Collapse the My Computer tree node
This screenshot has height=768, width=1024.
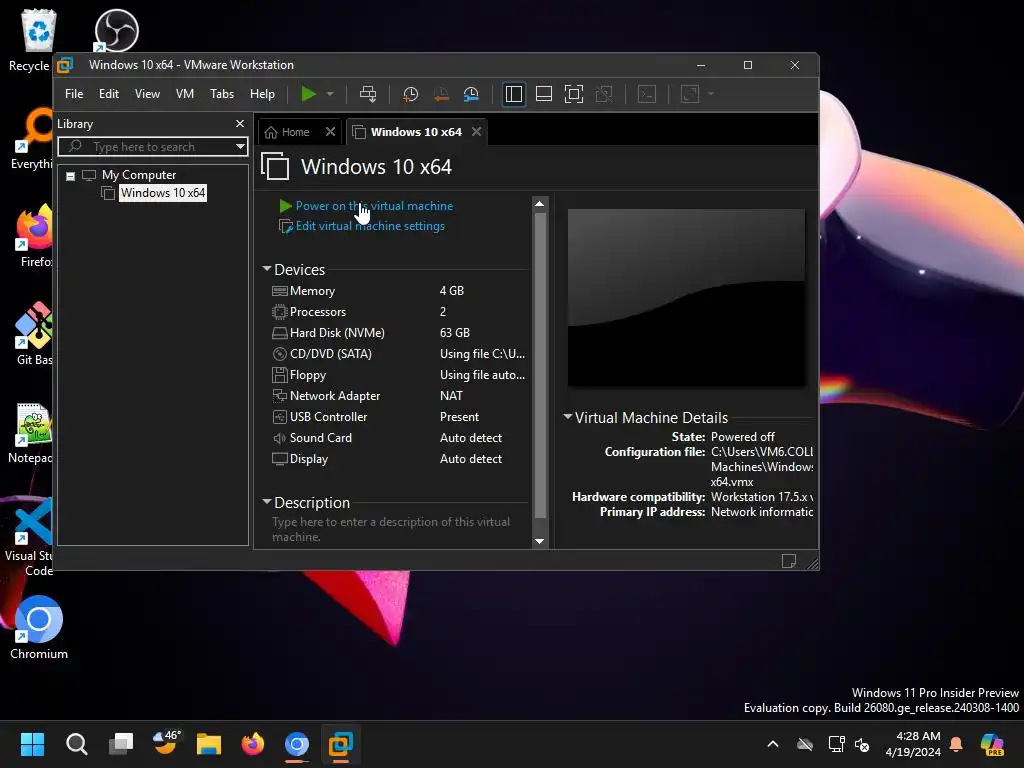pyautogui.click(x=71, y=176)
